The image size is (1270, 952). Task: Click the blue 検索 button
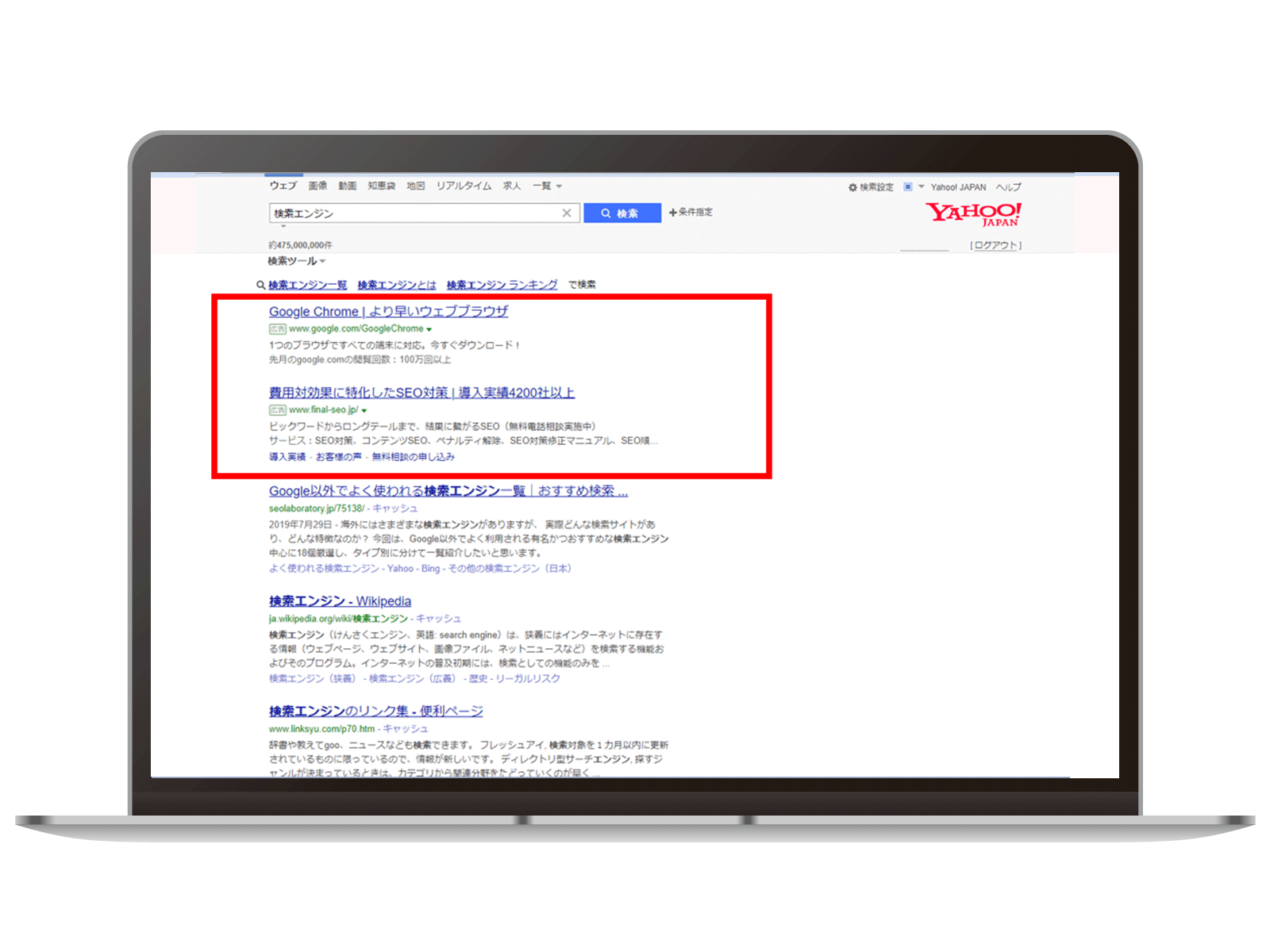click(622, 213)
